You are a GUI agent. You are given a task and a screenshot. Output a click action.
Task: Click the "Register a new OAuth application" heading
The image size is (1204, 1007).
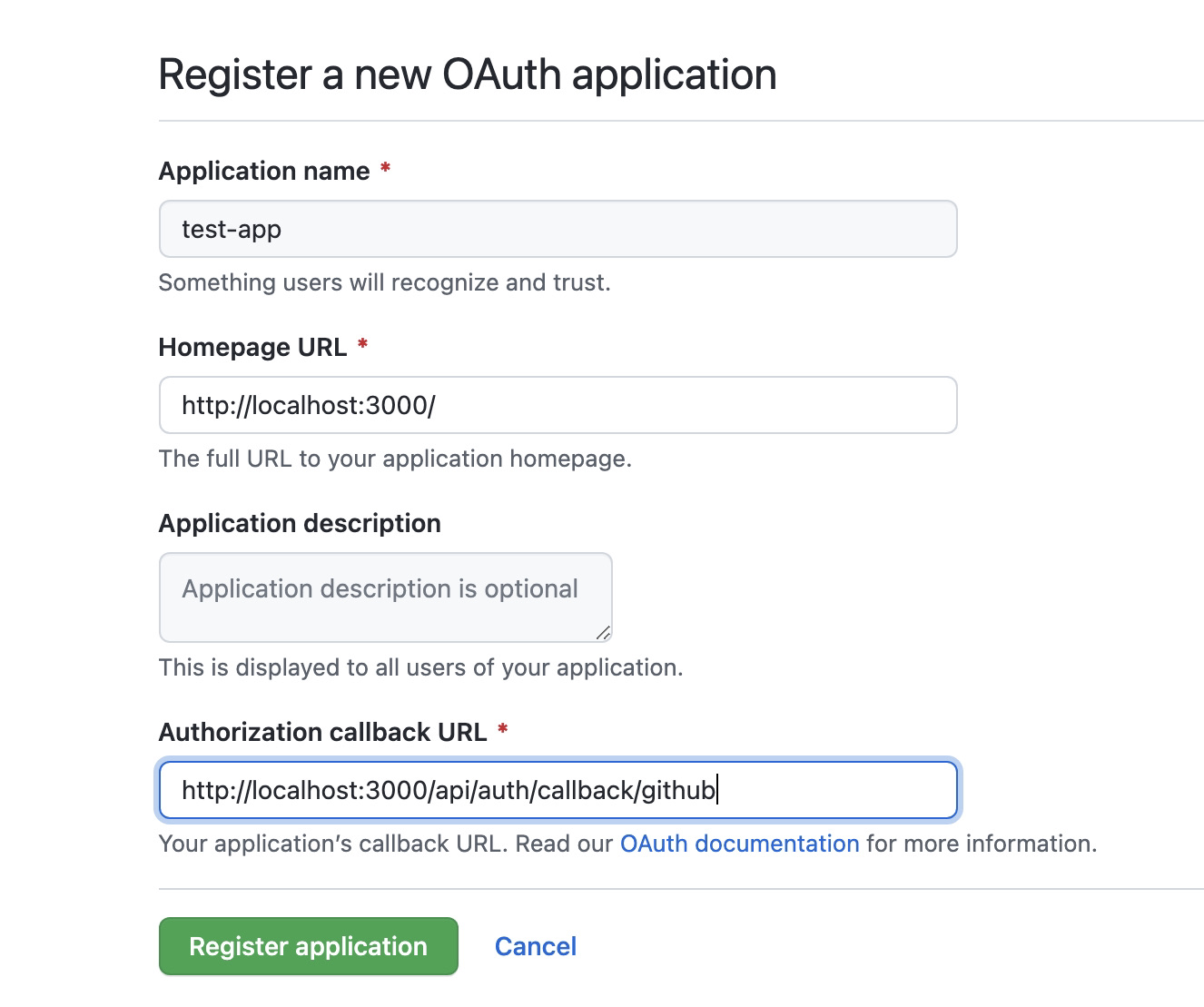tap(468, 74)
